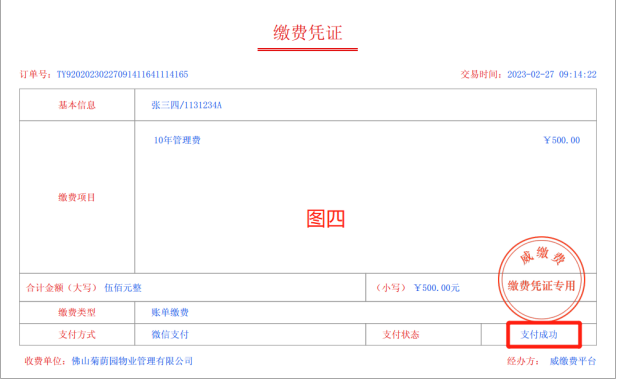617x380 pixels.
Task: Select the 微信支付 value
Action: coord(170,334)
